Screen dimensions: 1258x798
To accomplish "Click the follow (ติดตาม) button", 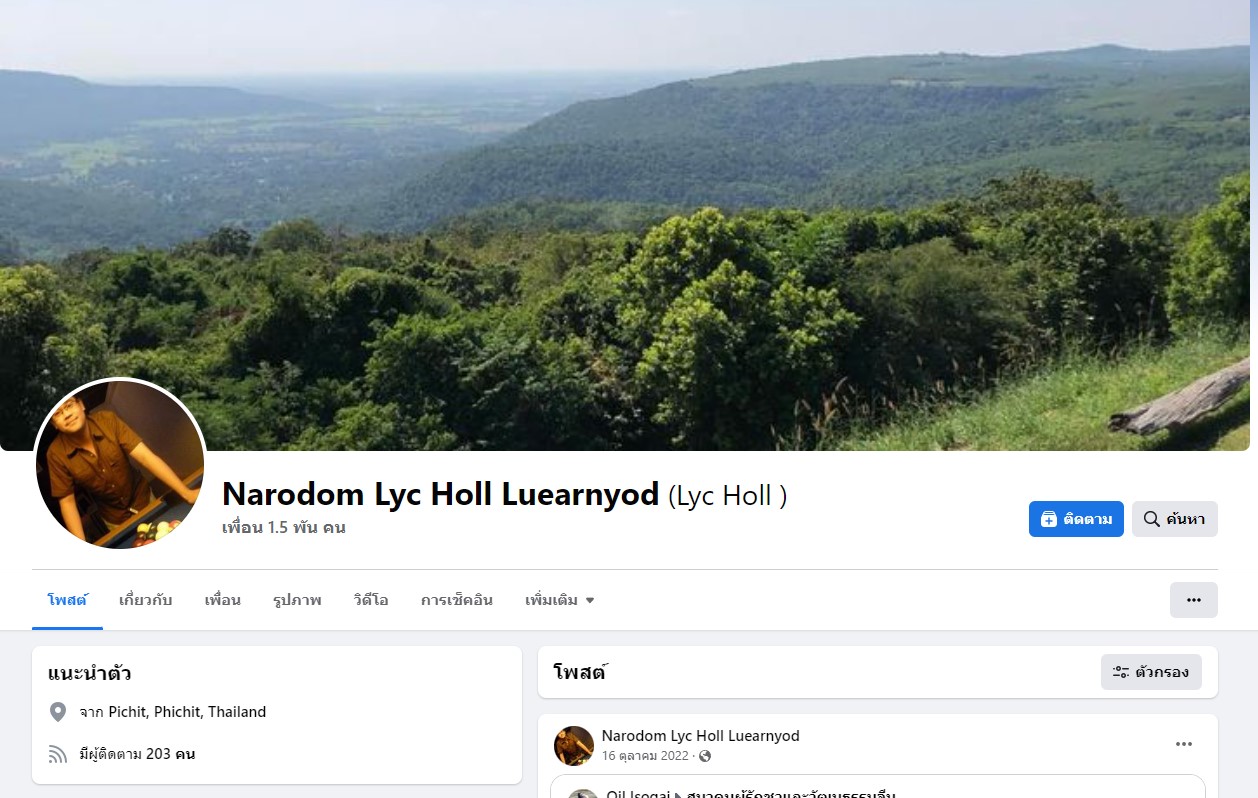I will click(x=1076, y=519).
